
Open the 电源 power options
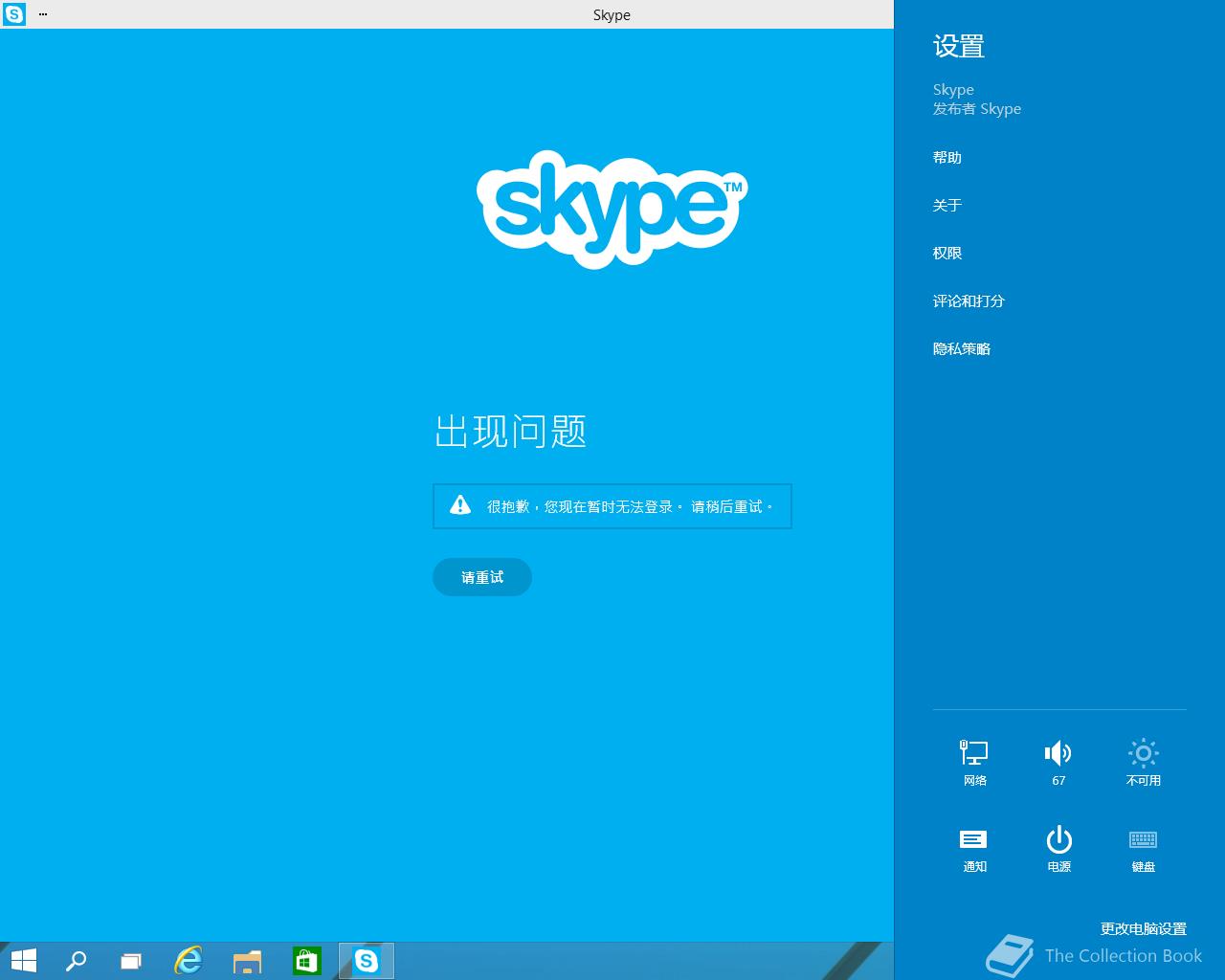pyautogui.click(x=1058, y=849)
